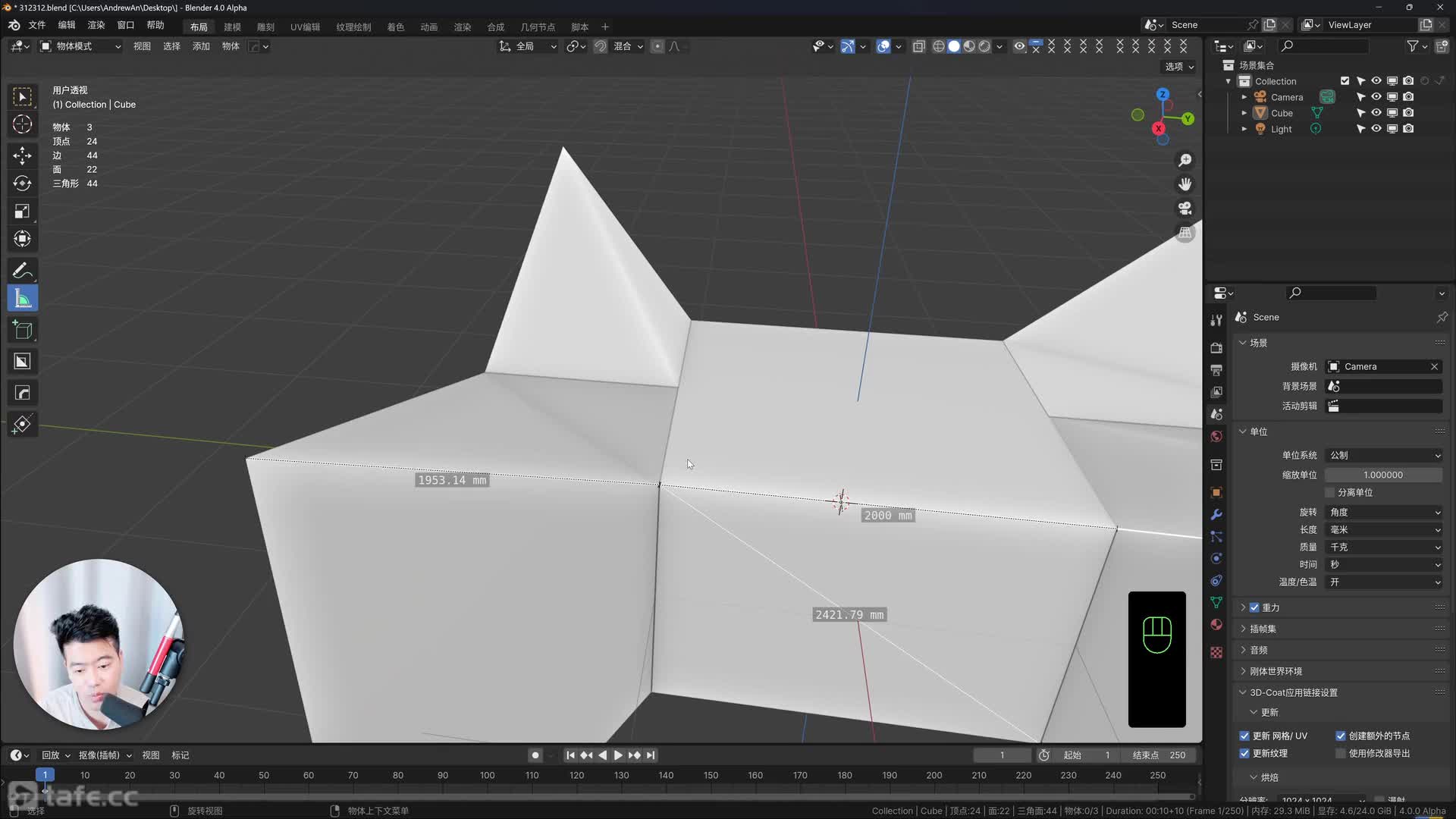Select the Rotate tool

tap(22, 184)
